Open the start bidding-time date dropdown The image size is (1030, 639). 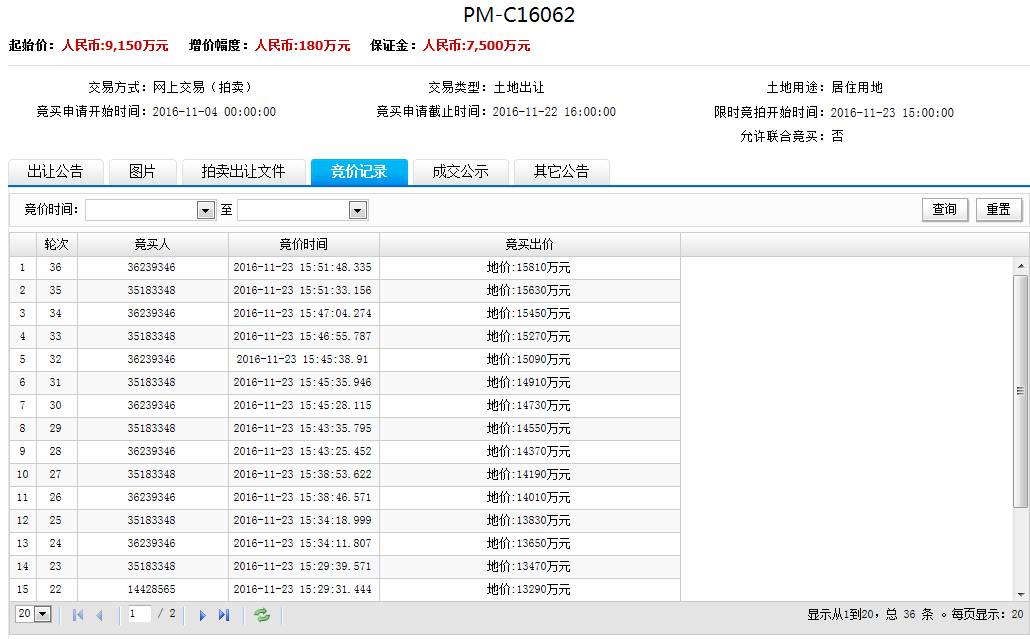click(x=206, y=210)
